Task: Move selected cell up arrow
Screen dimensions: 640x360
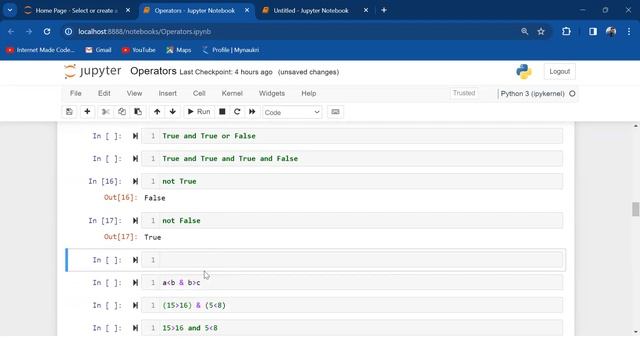Action: coord(157,112)
